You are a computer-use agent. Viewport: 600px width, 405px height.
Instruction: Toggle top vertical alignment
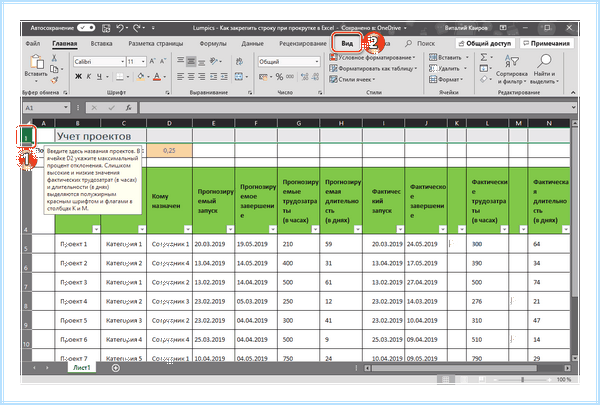(x=181, y=60)
